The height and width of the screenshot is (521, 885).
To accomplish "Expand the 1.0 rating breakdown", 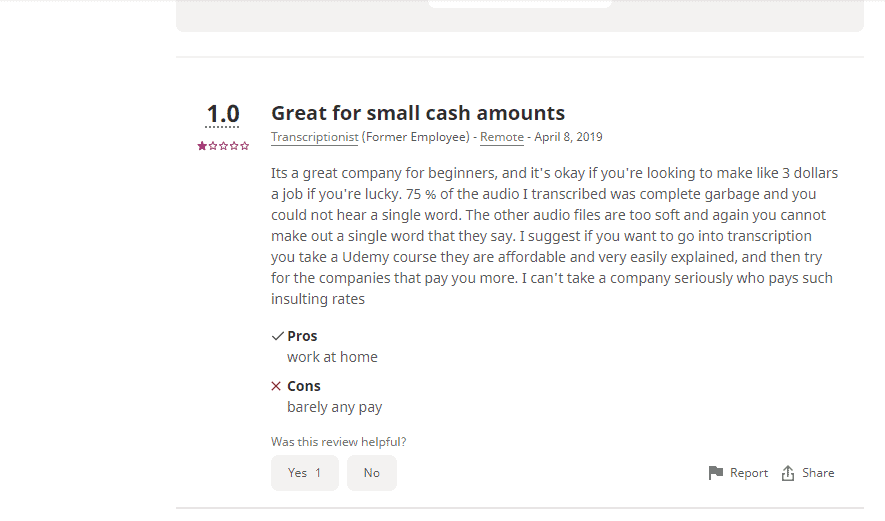I will [223, 114].
